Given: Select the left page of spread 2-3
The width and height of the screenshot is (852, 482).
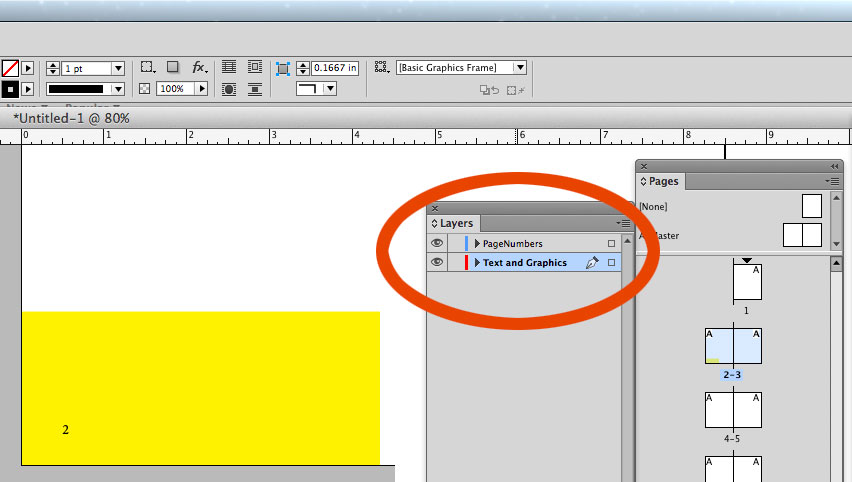Looking at the screenshot, I should click(719, 346).
